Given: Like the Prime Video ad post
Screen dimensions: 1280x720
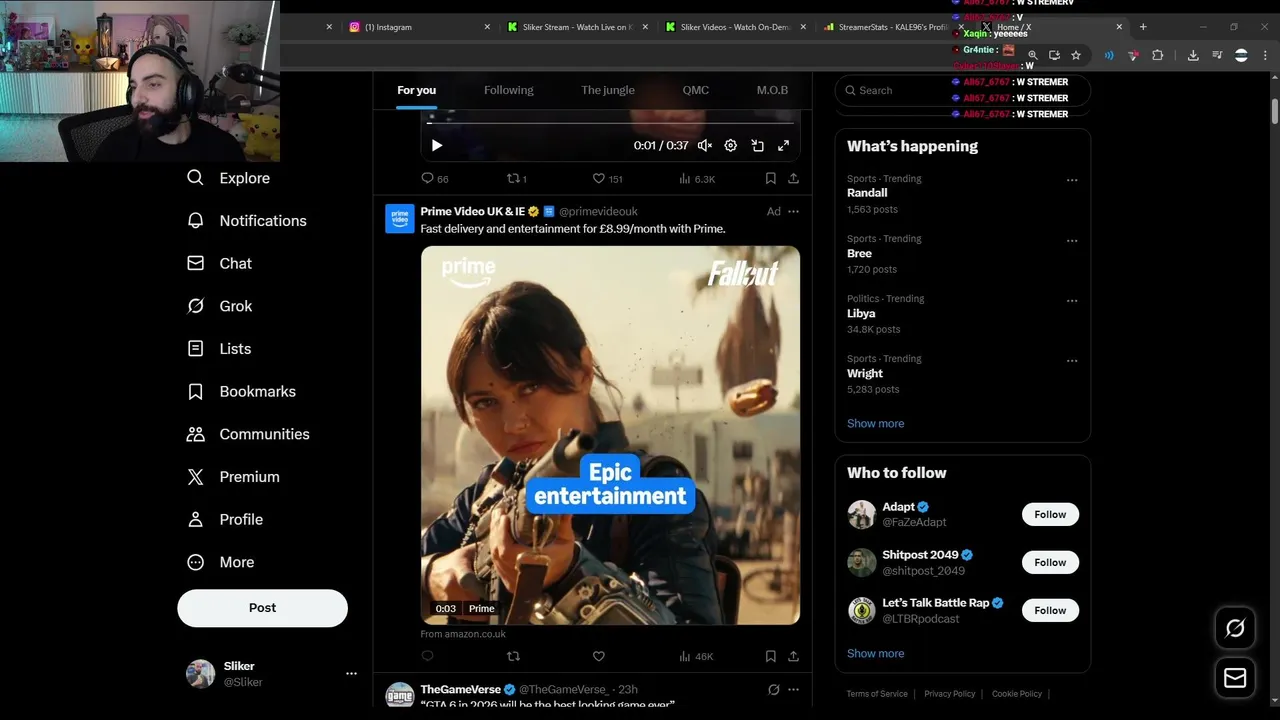Looking at the screenshot, I should tap(599, 657).
